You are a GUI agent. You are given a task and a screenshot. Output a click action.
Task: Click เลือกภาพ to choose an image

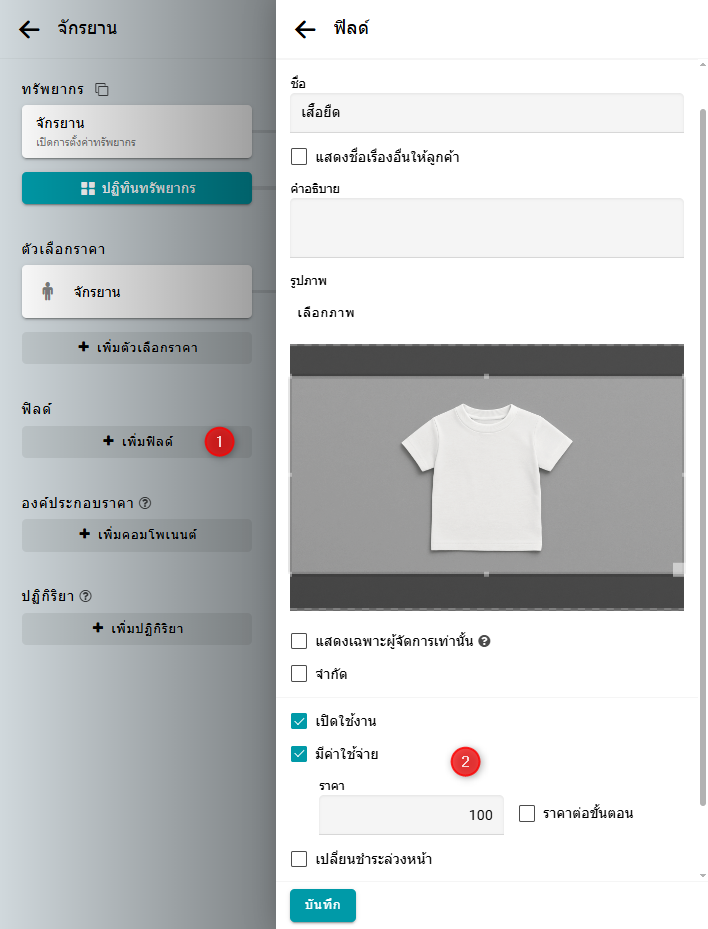[x=326, y=313]
